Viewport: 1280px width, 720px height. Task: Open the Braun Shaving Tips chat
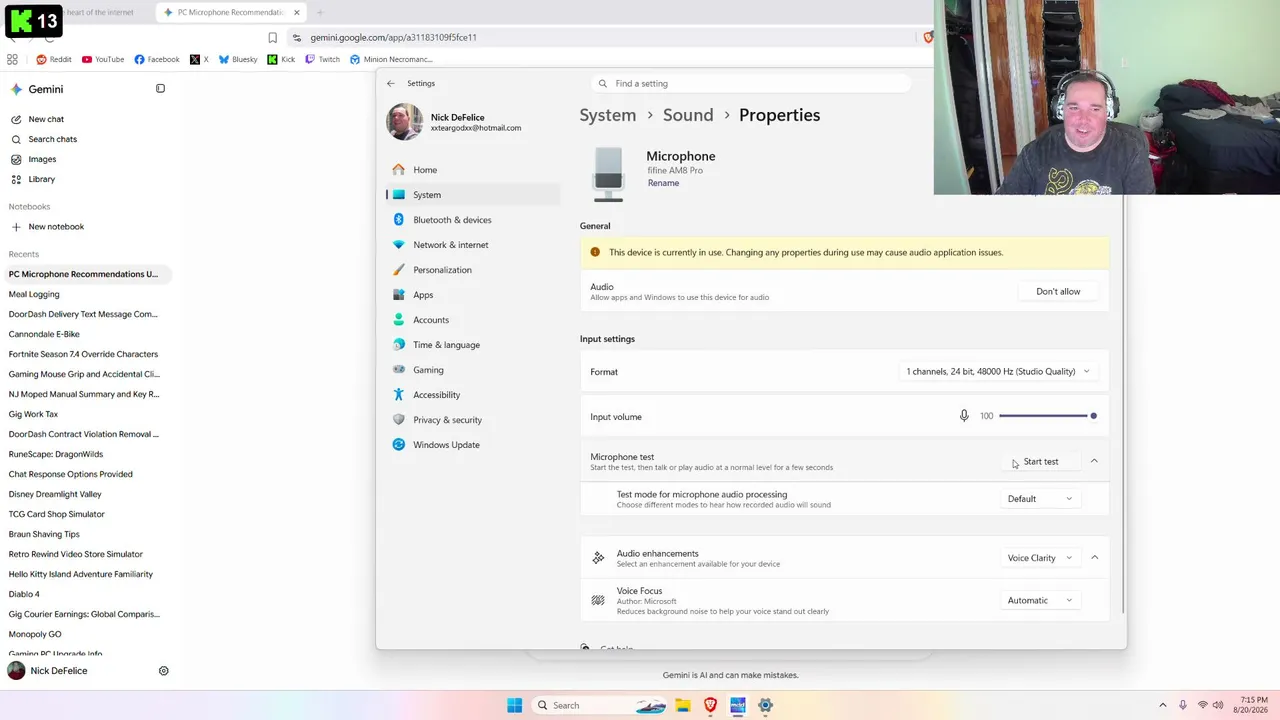pos(44,534)
